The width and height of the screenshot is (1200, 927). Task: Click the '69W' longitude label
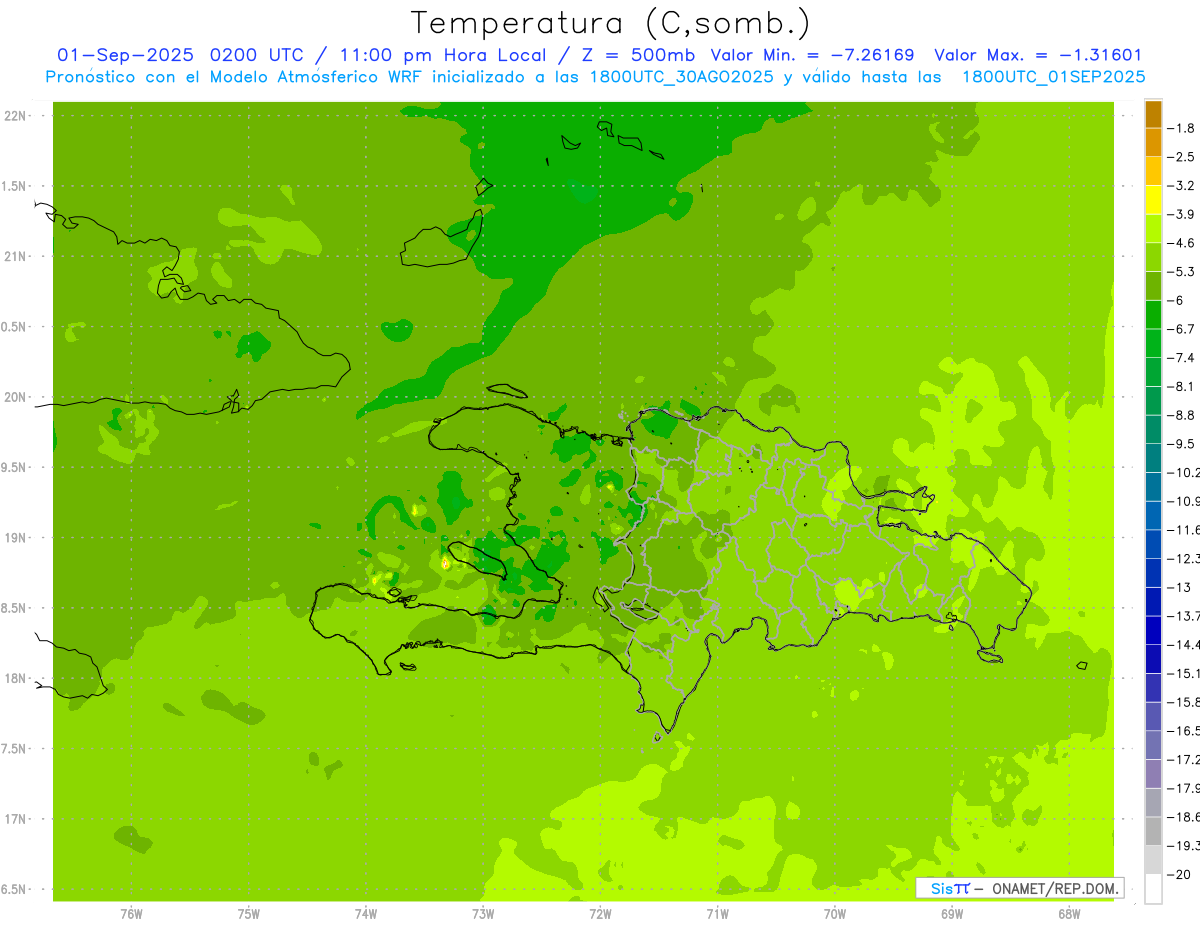click(x=952, y=914)
